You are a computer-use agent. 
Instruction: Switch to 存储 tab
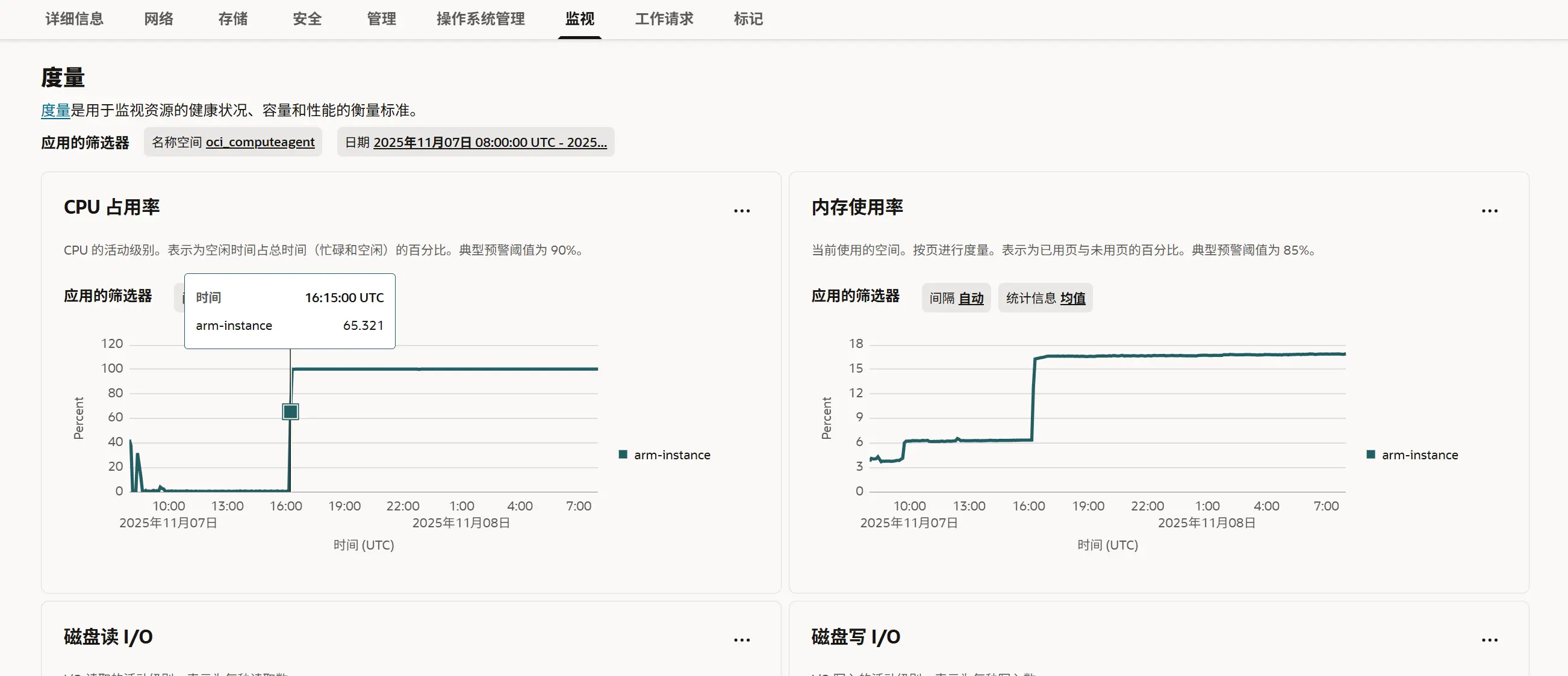point(232,19)
